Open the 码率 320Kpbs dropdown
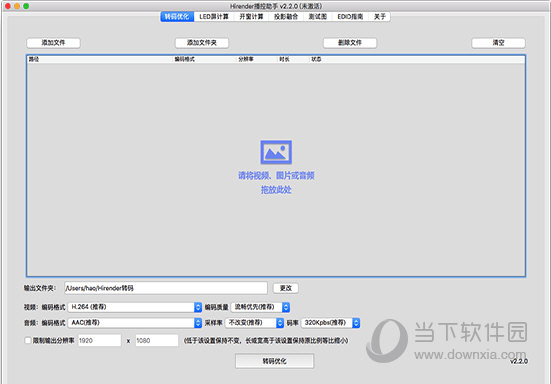 [x=331, y=323]
